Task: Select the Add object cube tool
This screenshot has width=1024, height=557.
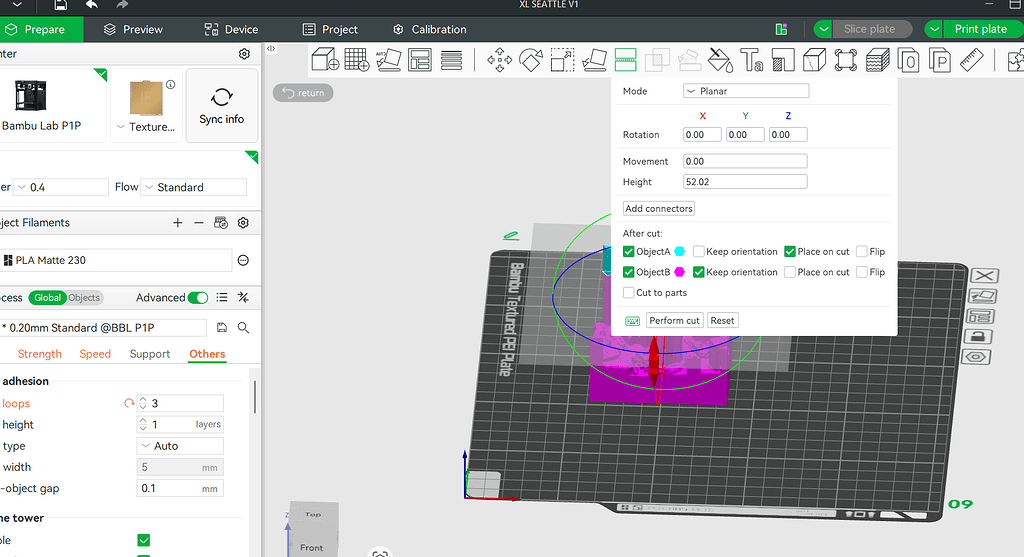Action: click(x=325, y=60)
